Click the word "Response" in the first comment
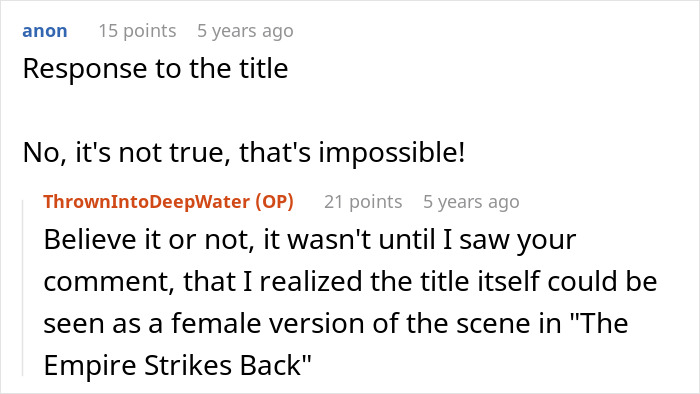The width and height of the screenshot is (700, 394). click(x=85, y=69)
